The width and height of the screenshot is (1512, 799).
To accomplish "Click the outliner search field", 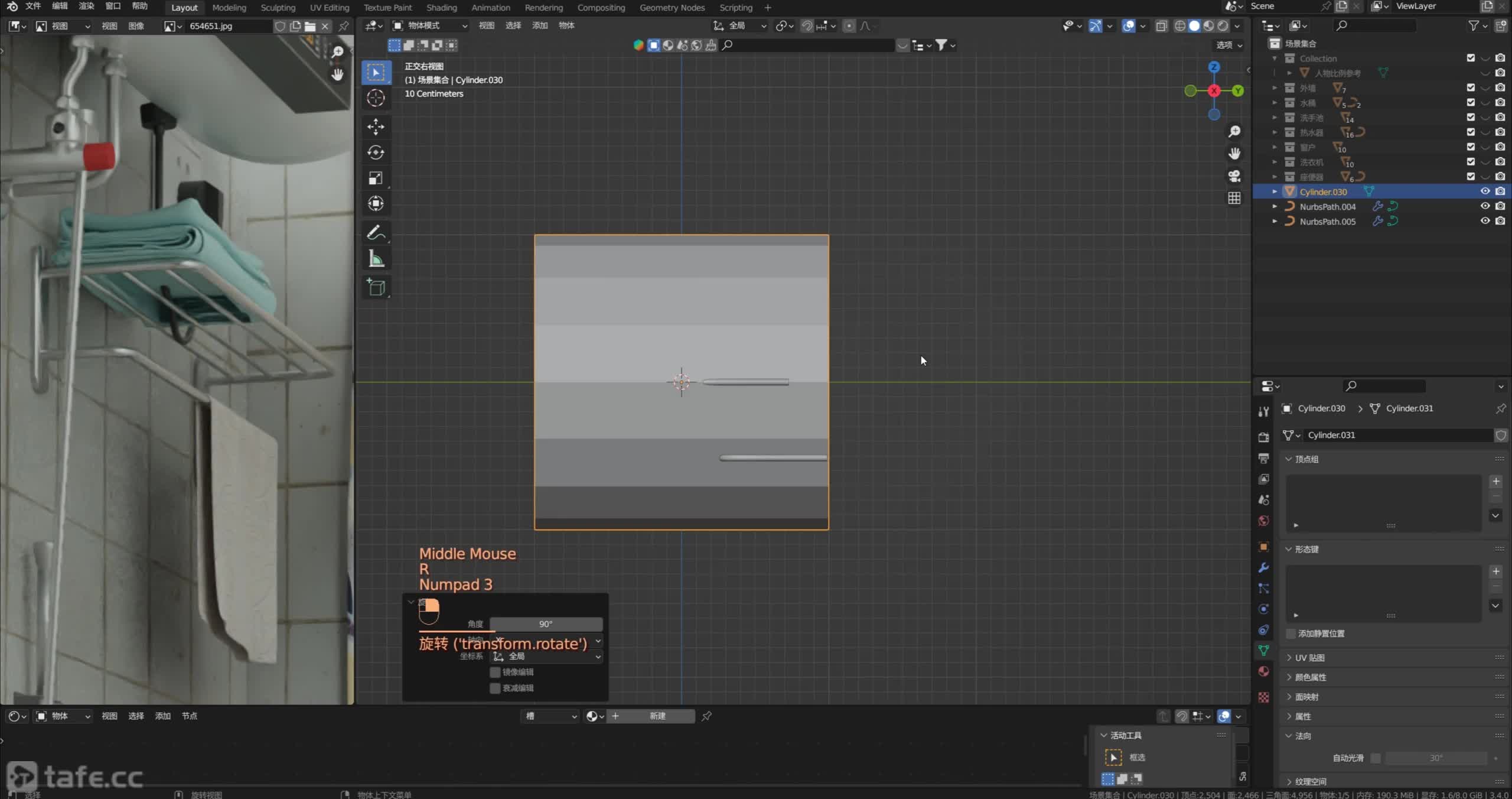I will tap(1374, 25).
